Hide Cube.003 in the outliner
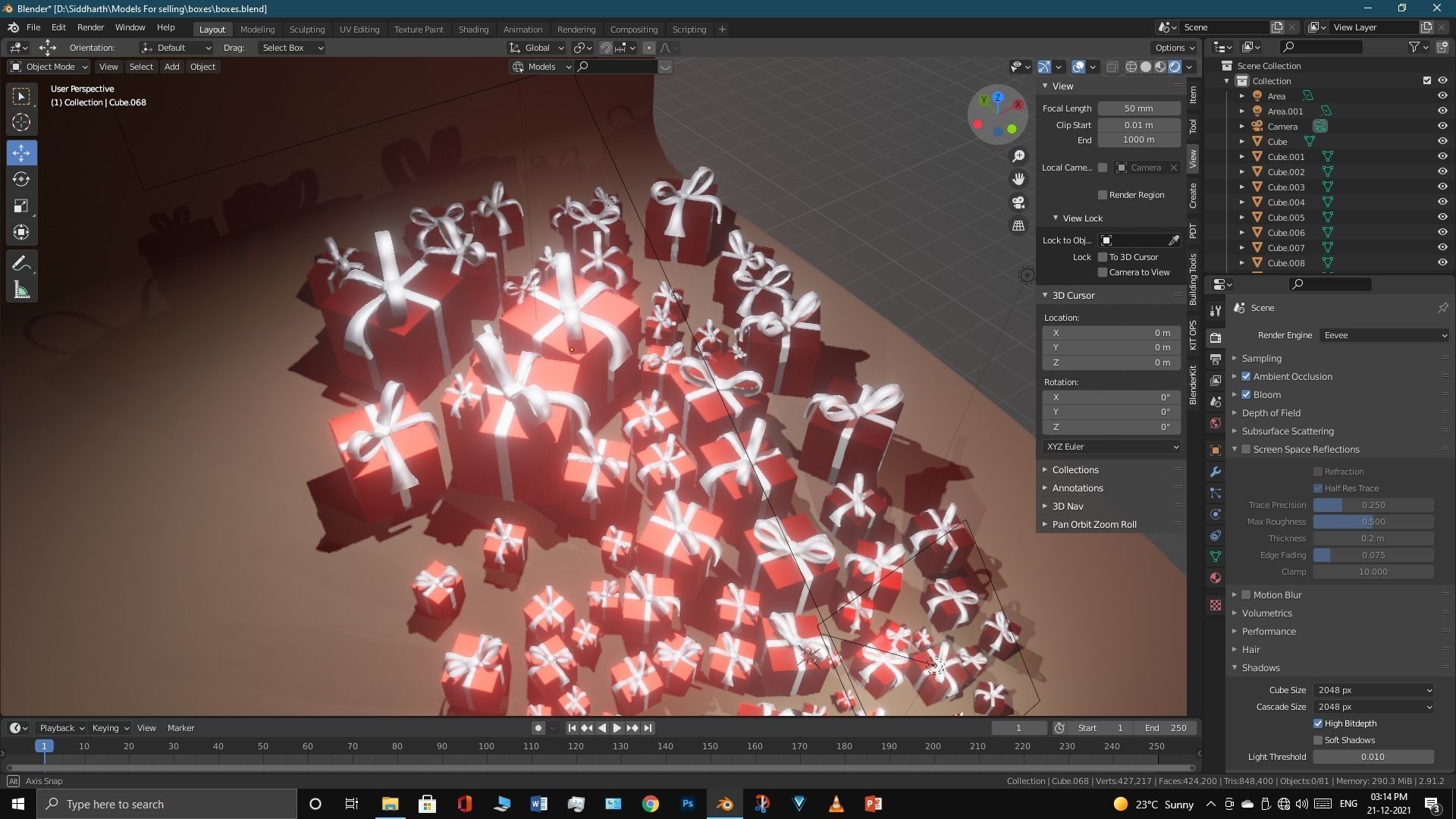 [1442, 187]
